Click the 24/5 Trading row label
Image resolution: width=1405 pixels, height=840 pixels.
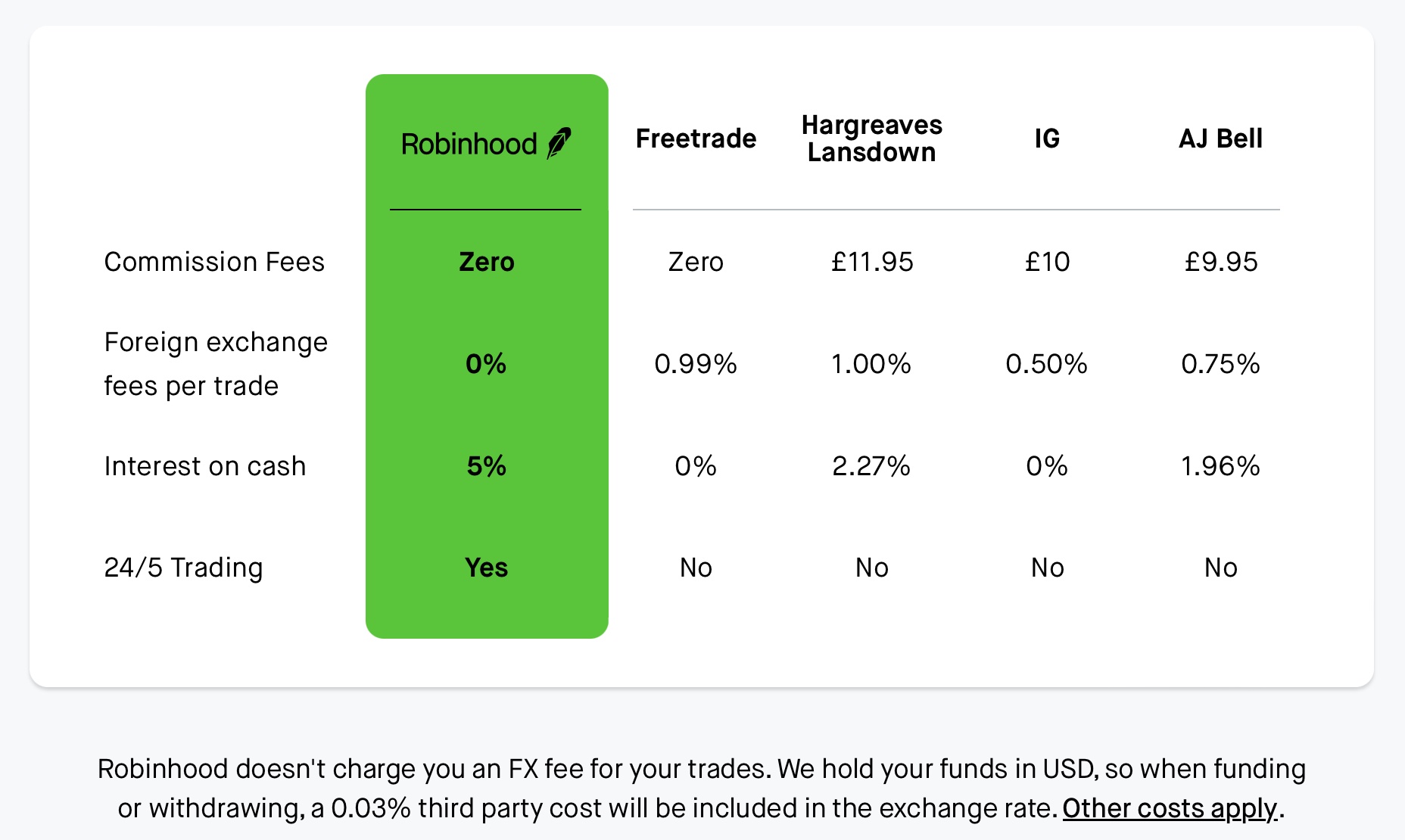point(183,568)
